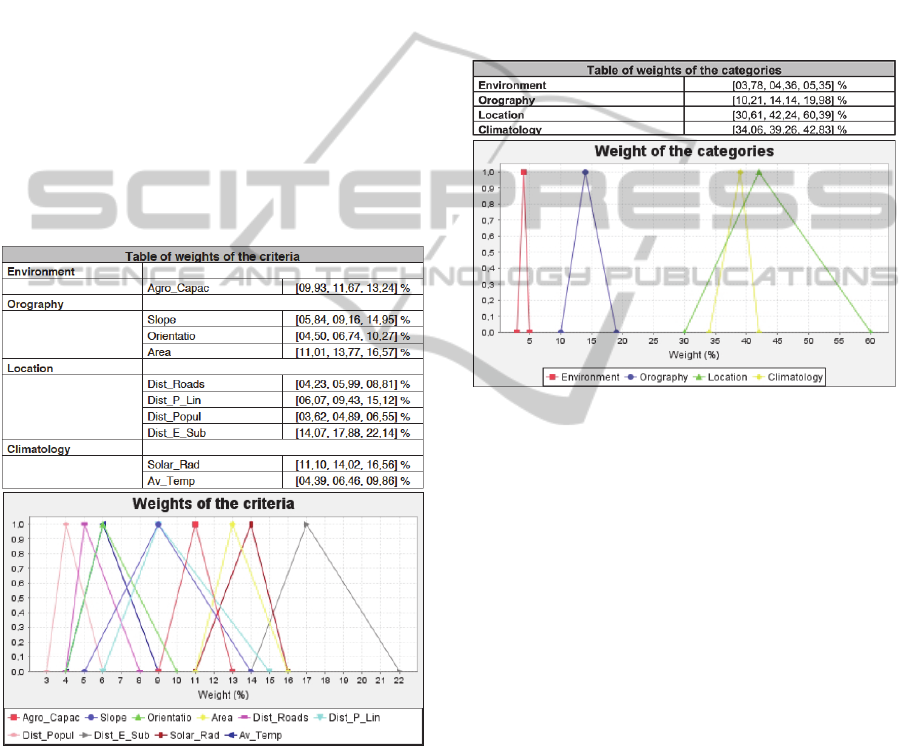Click the Orography blue circle legend marker
The image size is (915, 747).
(x=632, y=377)
